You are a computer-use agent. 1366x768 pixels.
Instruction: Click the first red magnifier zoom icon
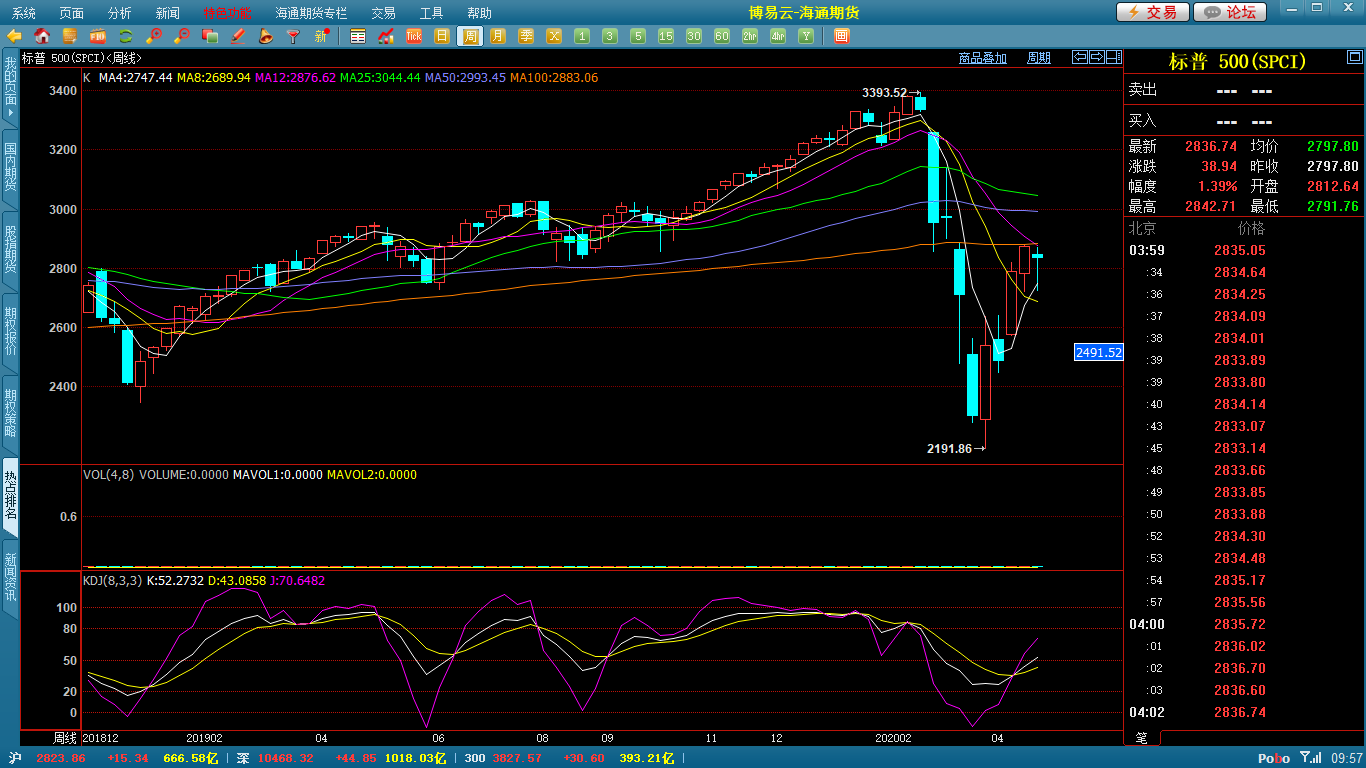[x=154, y=36]
